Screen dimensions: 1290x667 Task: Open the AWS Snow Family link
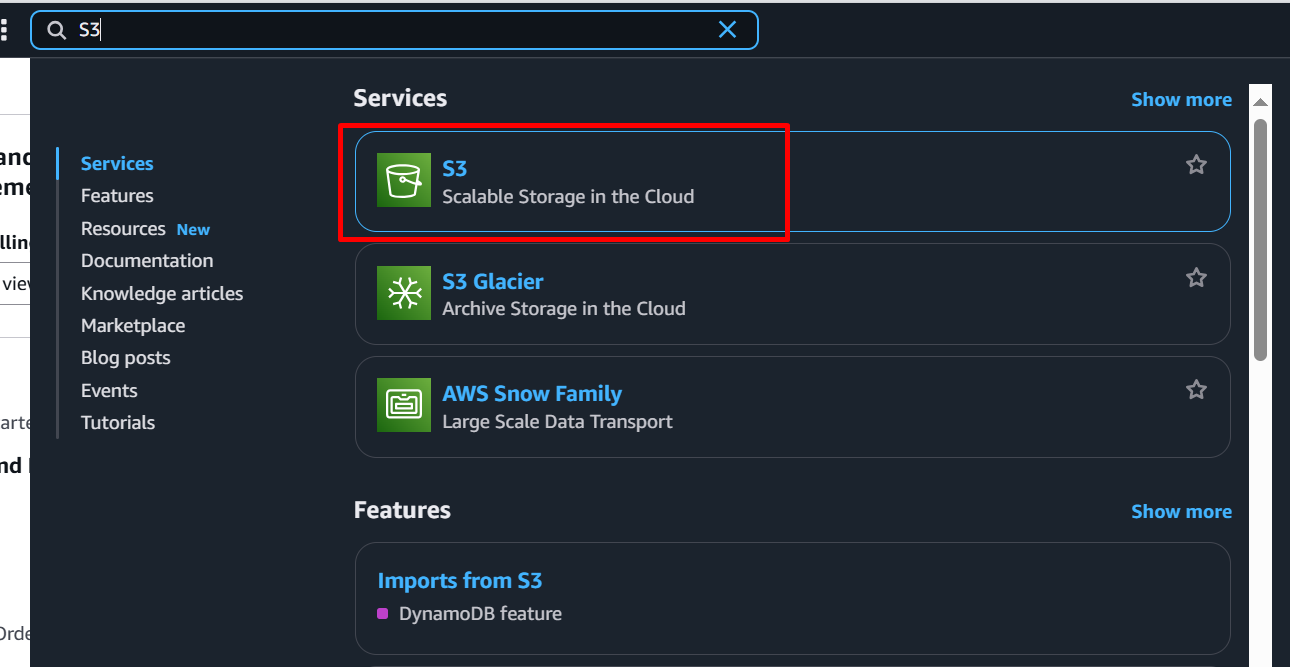[532, 394]
